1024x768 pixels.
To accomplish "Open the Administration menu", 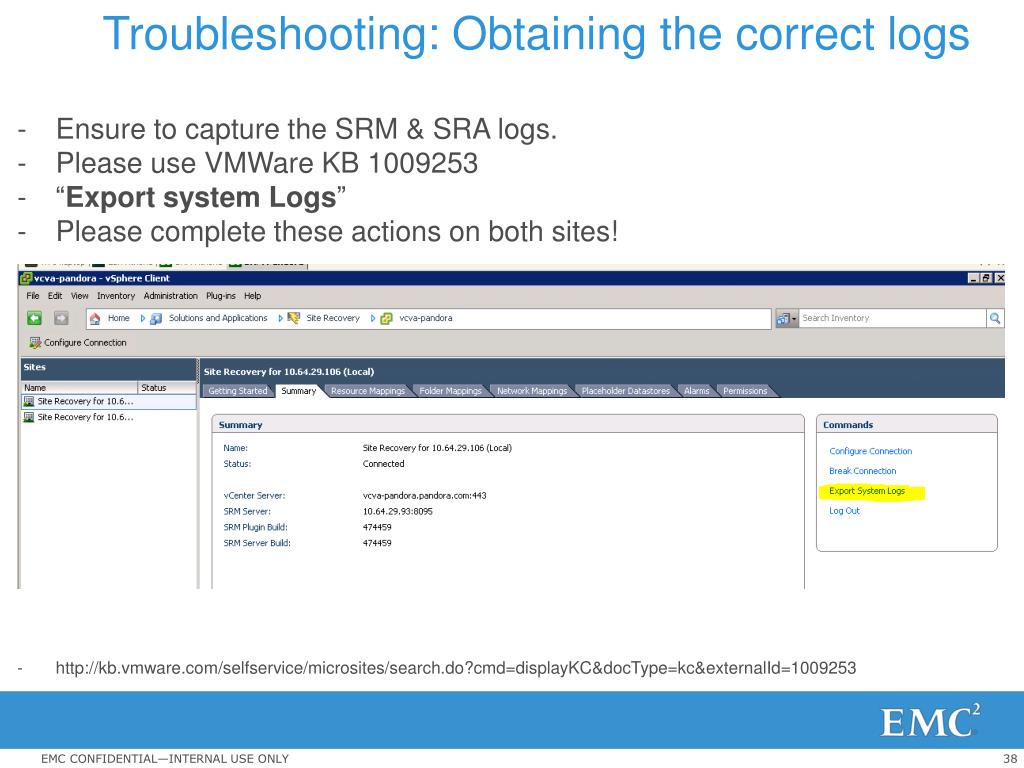I will tap(170, 296).
